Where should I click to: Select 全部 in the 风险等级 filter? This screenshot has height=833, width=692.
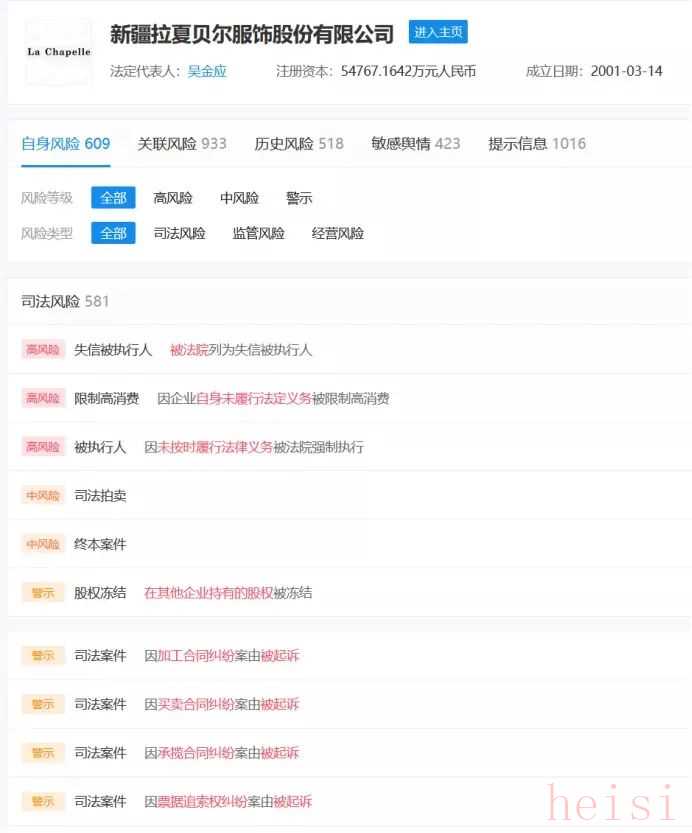pyautogui.click(x=113, y=198)
